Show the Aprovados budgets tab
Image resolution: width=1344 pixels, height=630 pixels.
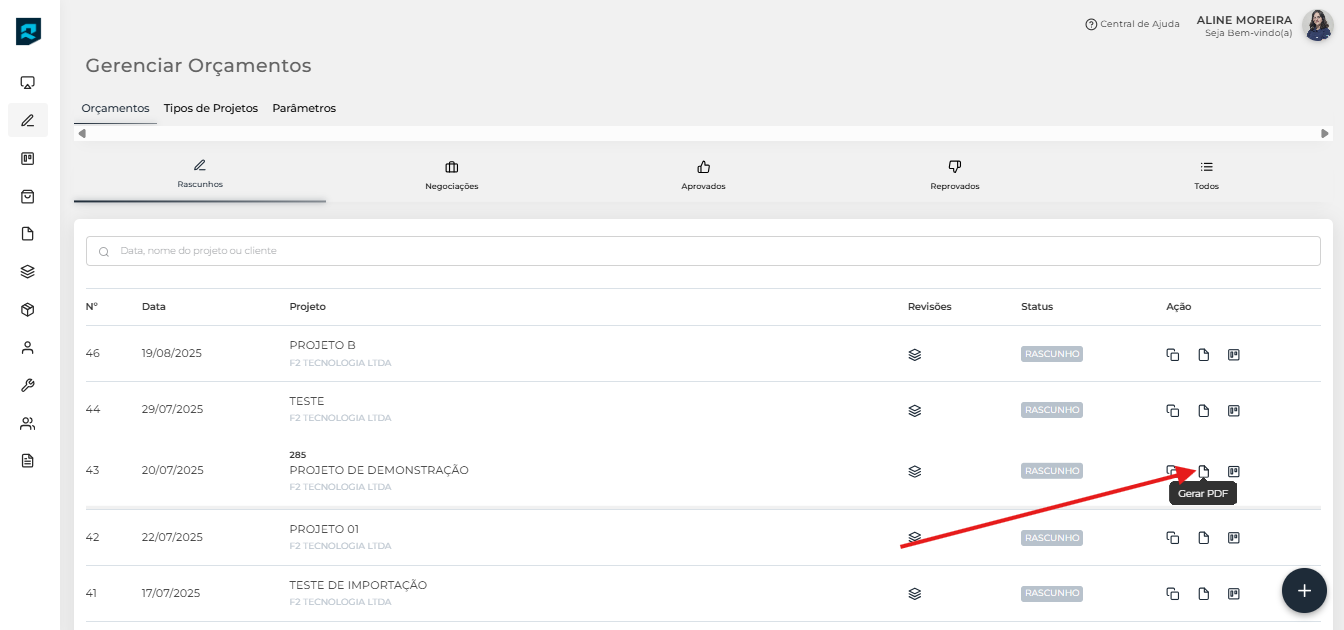(x=703, y=176)
